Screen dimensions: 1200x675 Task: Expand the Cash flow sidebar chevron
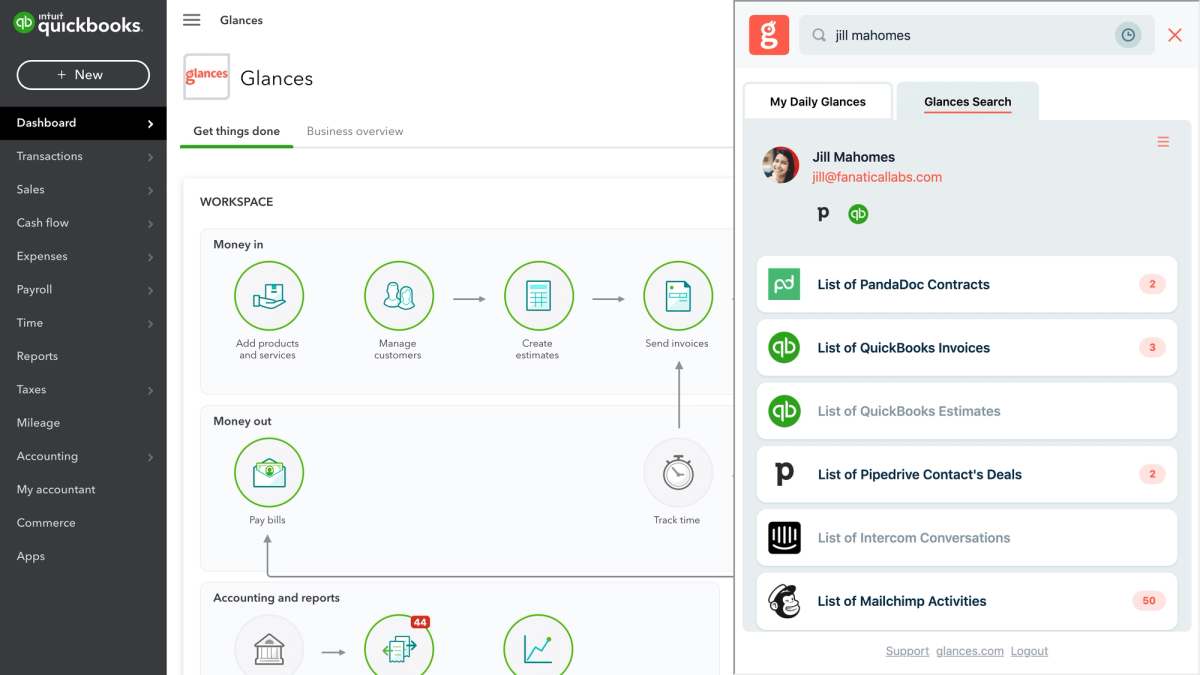tap(151, 224)
